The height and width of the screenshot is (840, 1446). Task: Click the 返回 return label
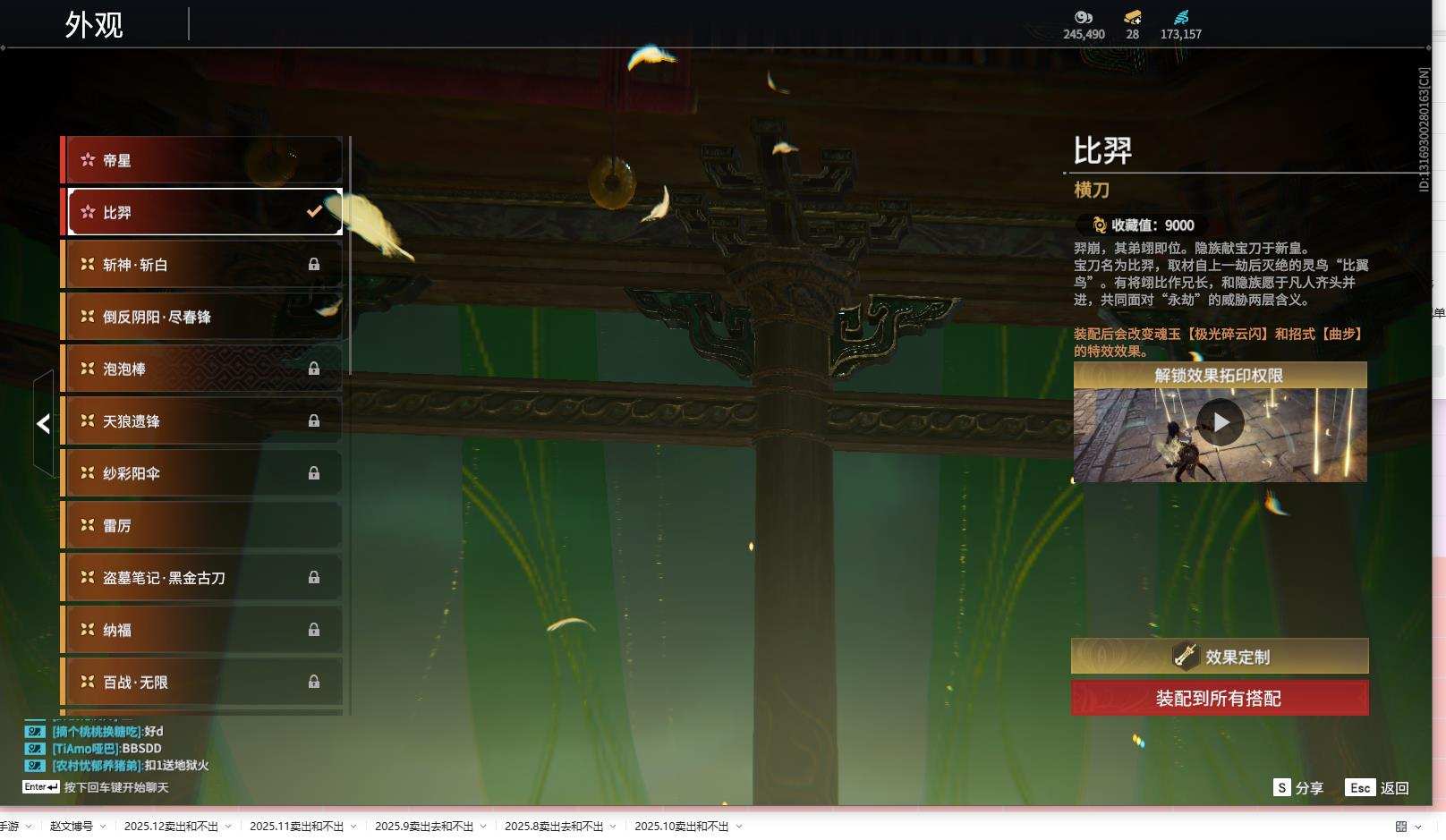tap(1395, 788)
